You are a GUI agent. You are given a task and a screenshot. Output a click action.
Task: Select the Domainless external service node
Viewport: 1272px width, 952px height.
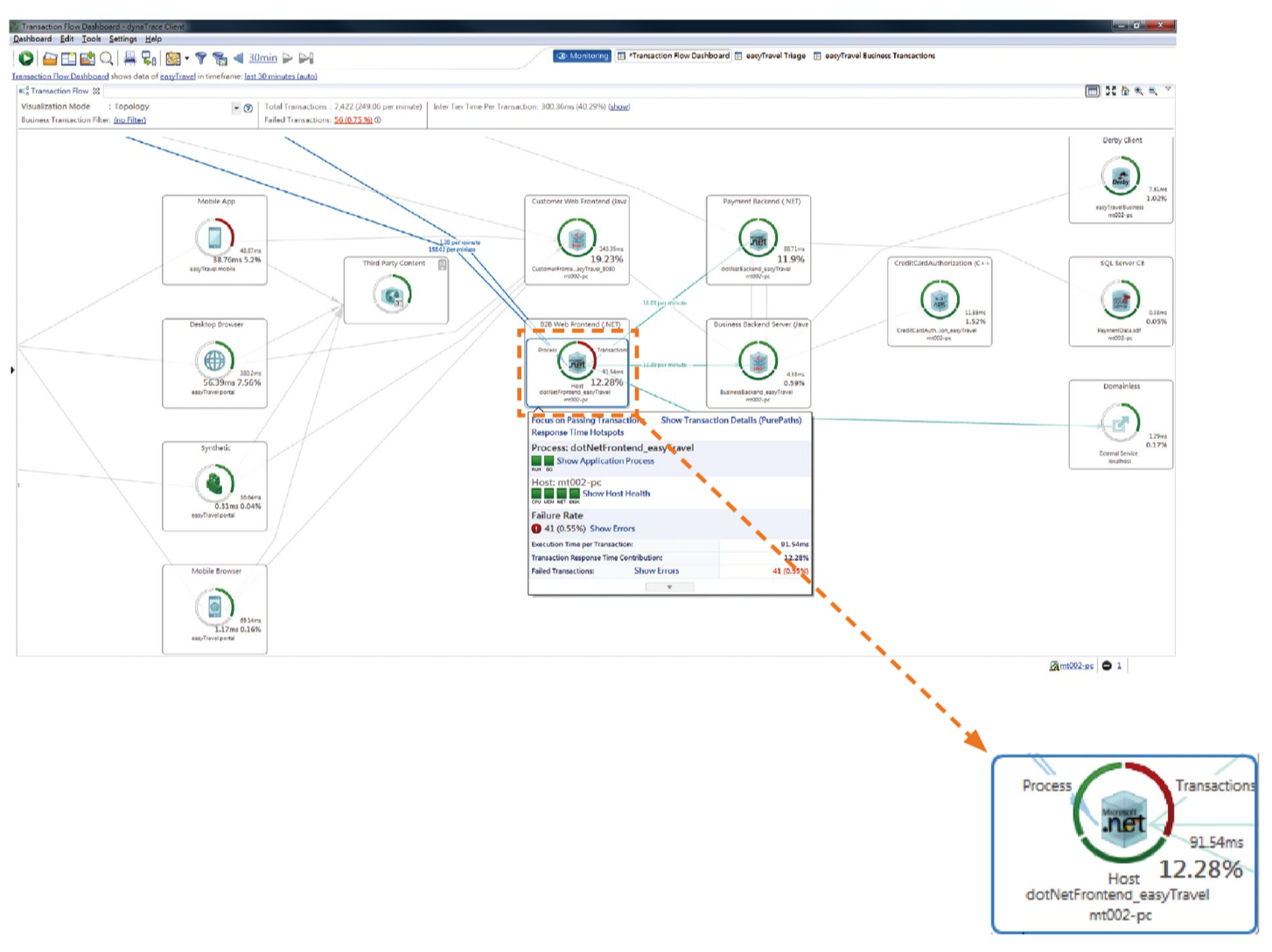click(1122, 425)
